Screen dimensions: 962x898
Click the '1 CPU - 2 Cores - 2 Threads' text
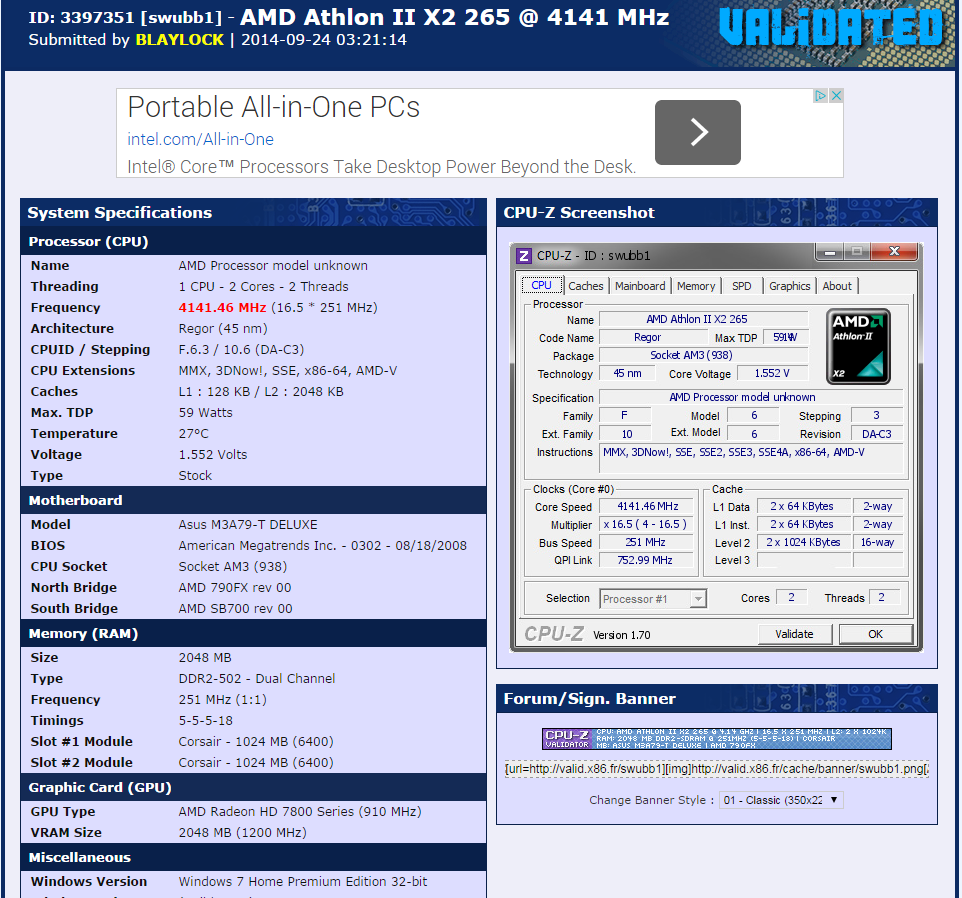click(263, 286)
